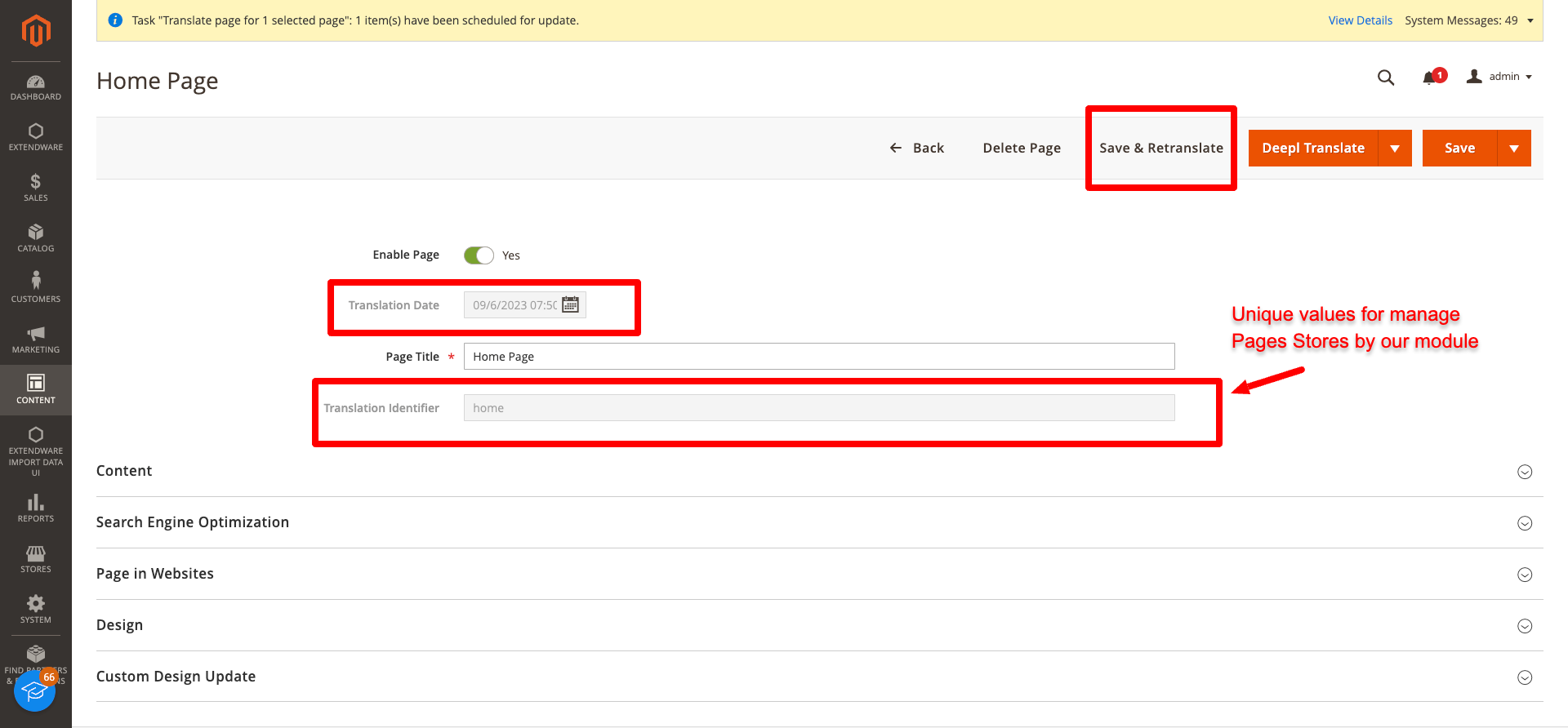
Task: Click the blue graduation cap help badge
Action: [34, 690]
